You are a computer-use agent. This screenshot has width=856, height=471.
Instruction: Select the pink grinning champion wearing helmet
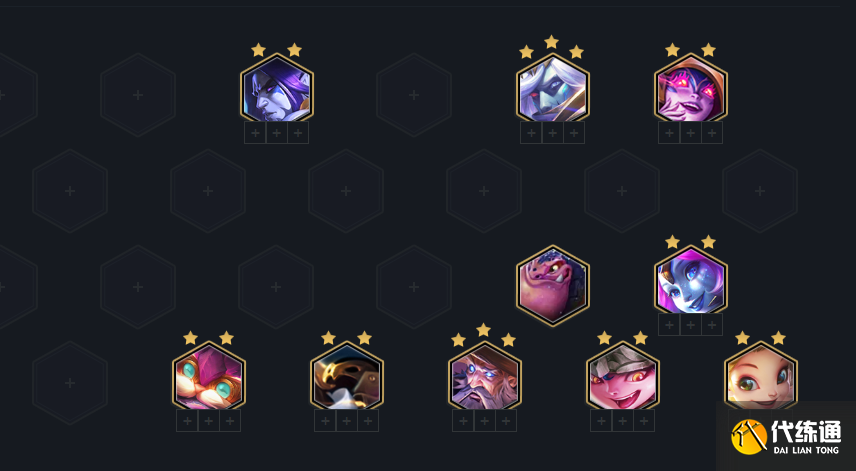[x=623, y=377]
